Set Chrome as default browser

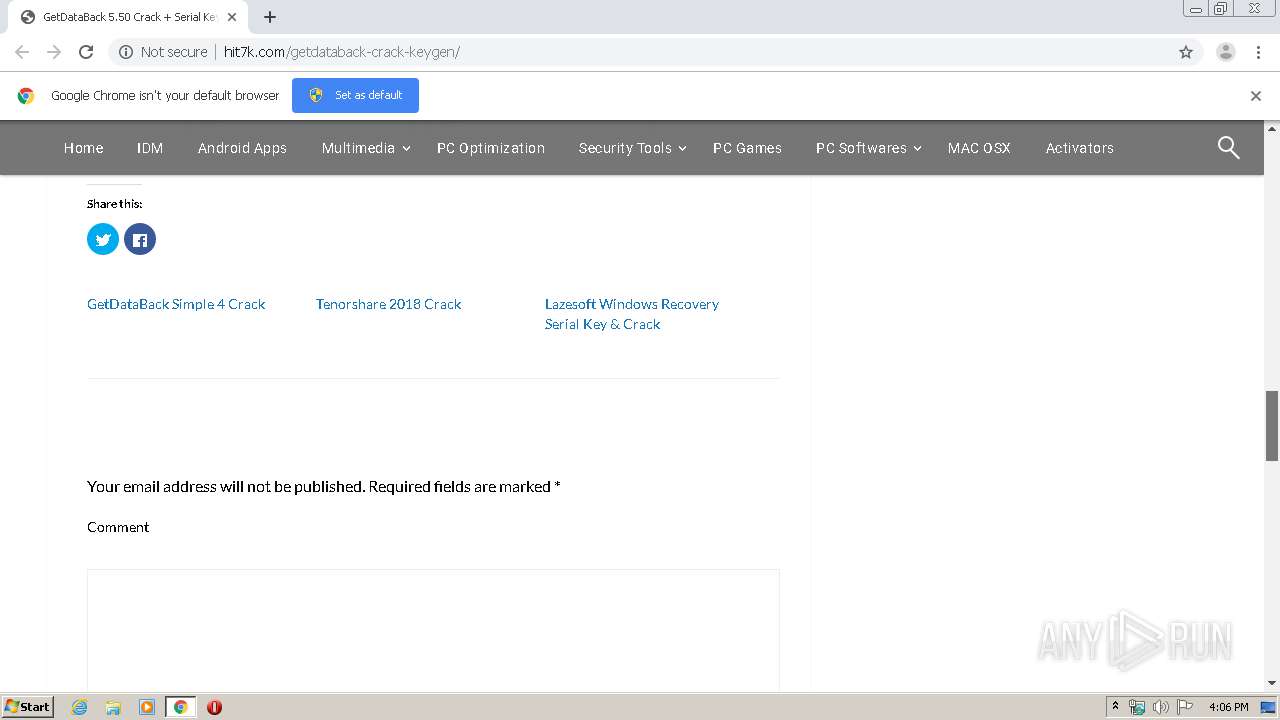click(355, 96)
